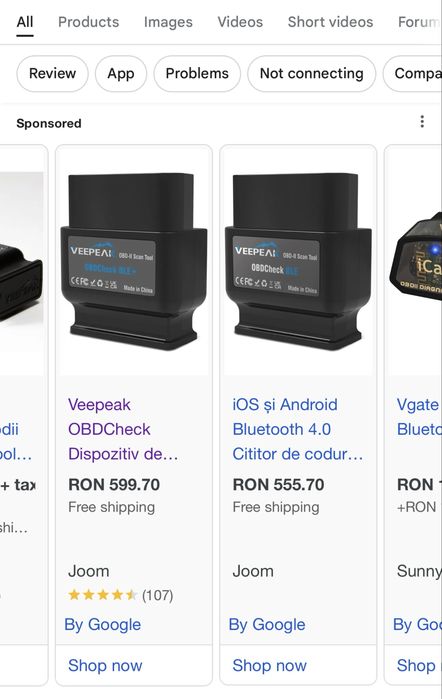The height and width of the screenshot is (699, 442).
Task: Open the Veepeak OBDCheck Dispozitiv product title
Action: [123, 429]
